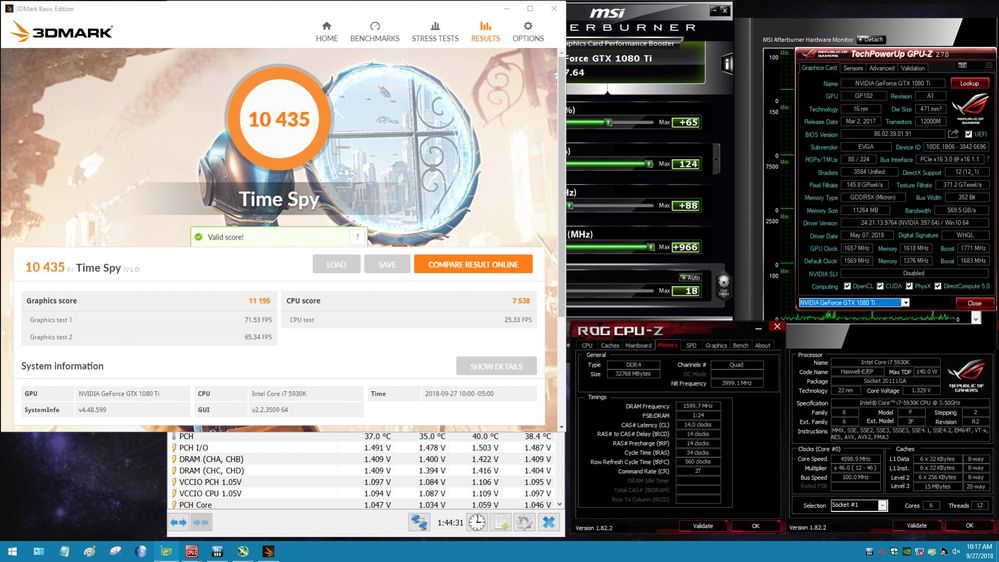Open 3DMark Stress Tests tab
This screenshot has height=562, width=999.
[x=435, y=32]
